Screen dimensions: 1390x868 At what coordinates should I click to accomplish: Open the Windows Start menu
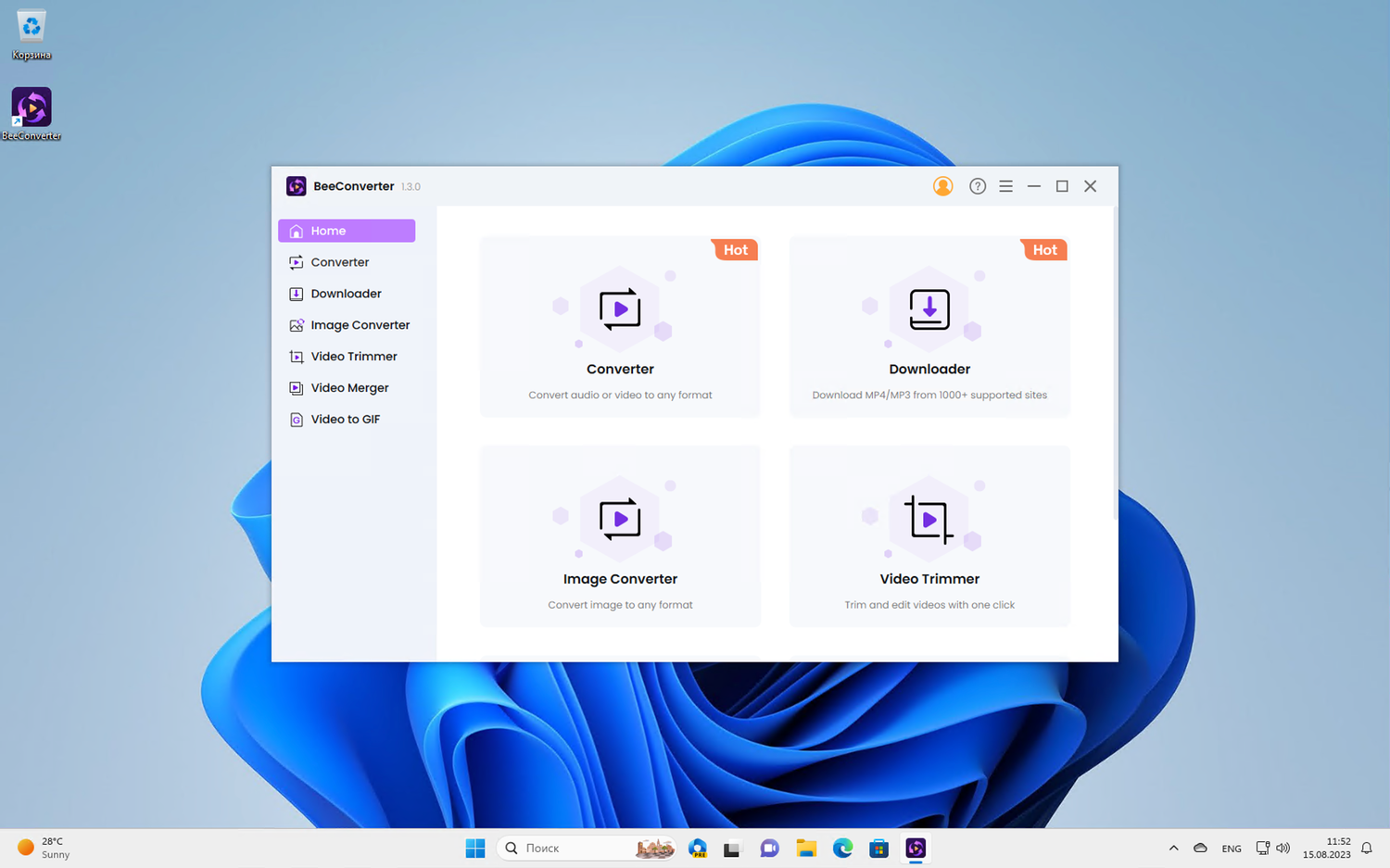click(x=475, y=848)
